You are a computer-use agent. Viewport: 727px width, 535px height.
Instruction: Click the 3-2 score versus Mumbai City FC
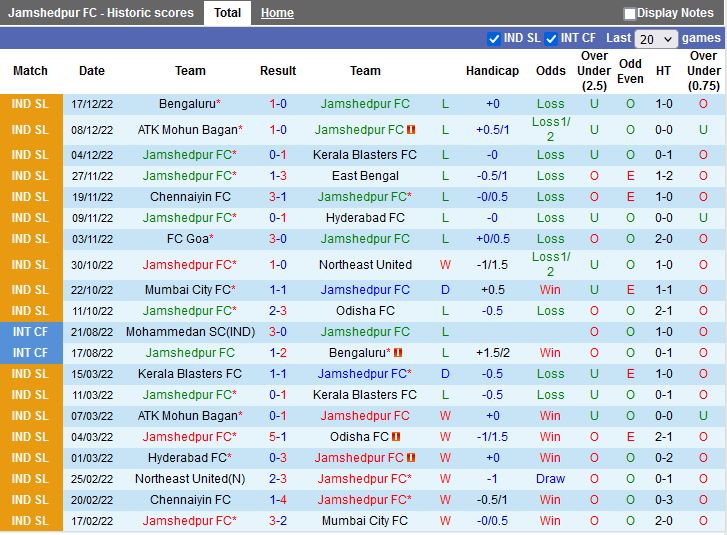click(277, 521)
